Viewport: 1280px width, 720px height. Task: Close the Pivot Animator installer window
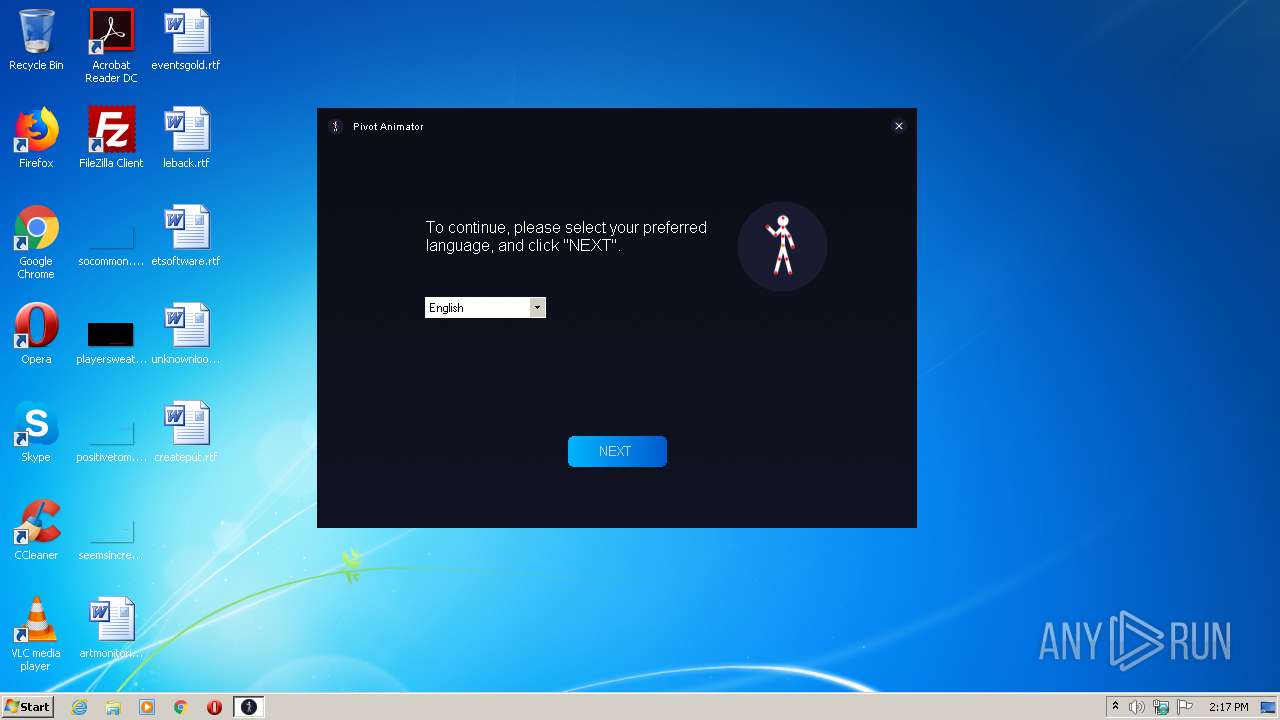coord(899,126)
